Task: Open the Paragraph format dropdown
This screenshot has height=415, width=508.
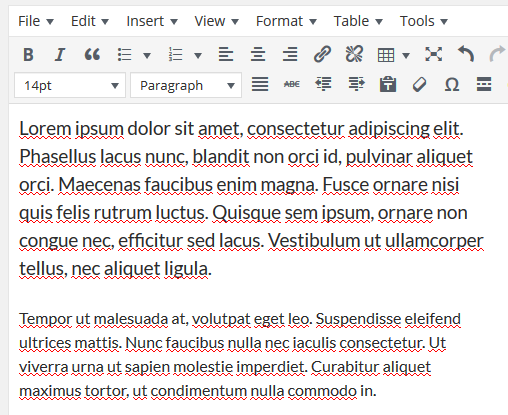Action: pos(186,85)
